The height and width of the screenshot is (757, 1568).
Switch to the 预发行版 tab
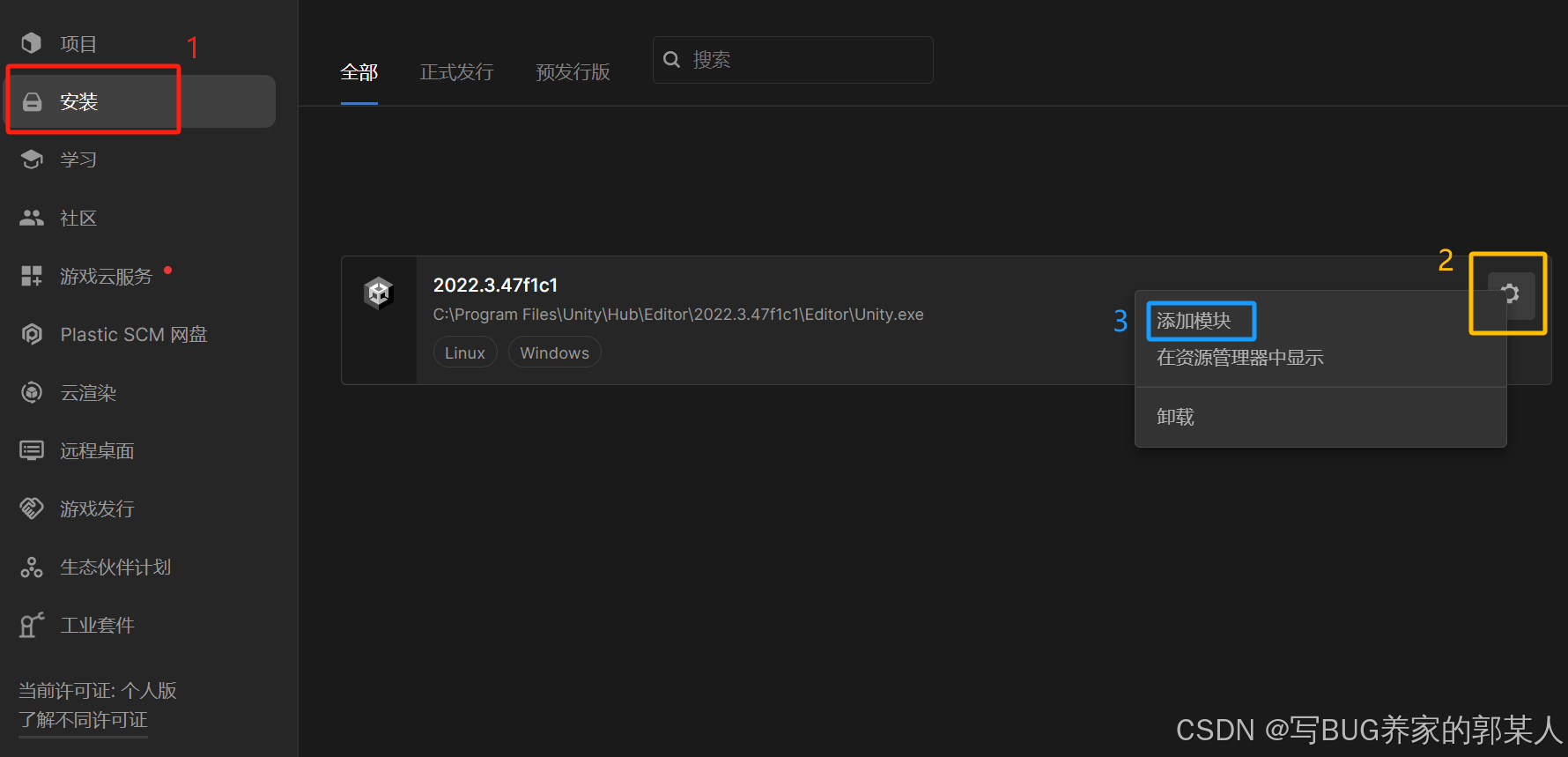[x=573, y=72]
